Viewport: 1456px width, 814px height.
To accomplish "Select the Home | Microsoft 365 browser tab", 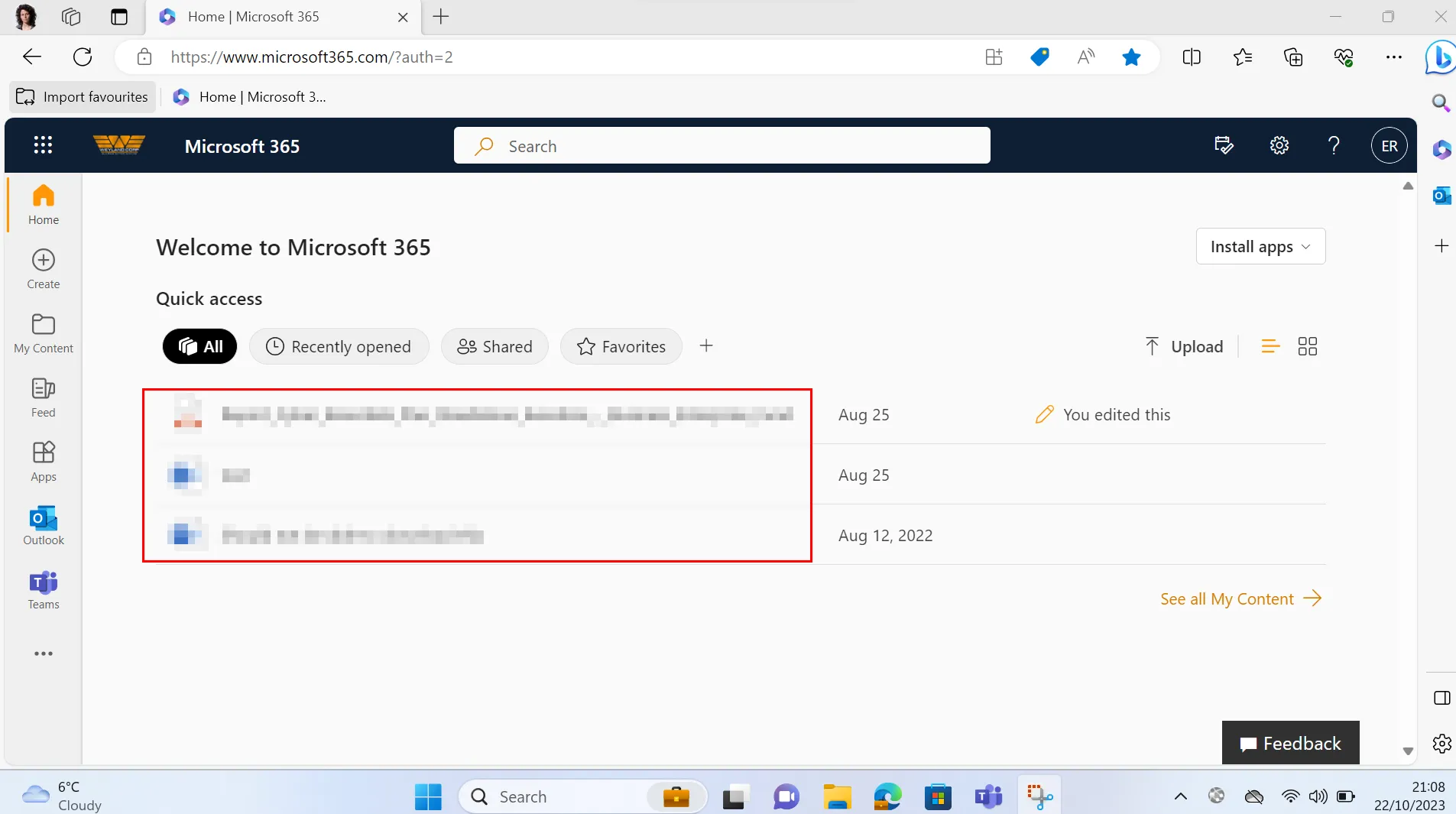I will [283, 17].
